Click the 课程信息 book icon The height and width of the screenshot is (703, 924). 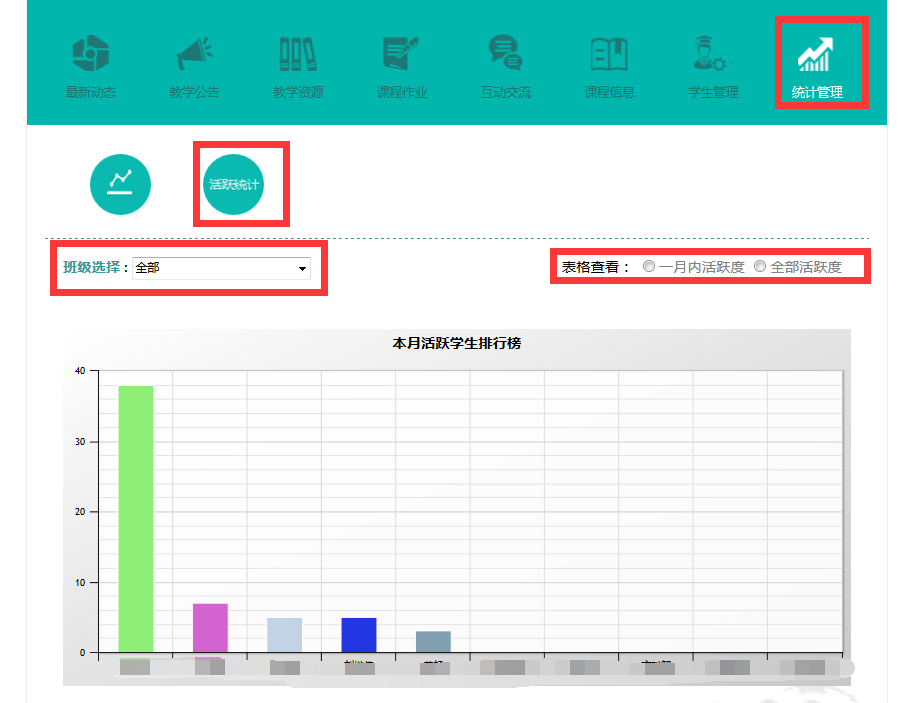[x=609, y=54]
